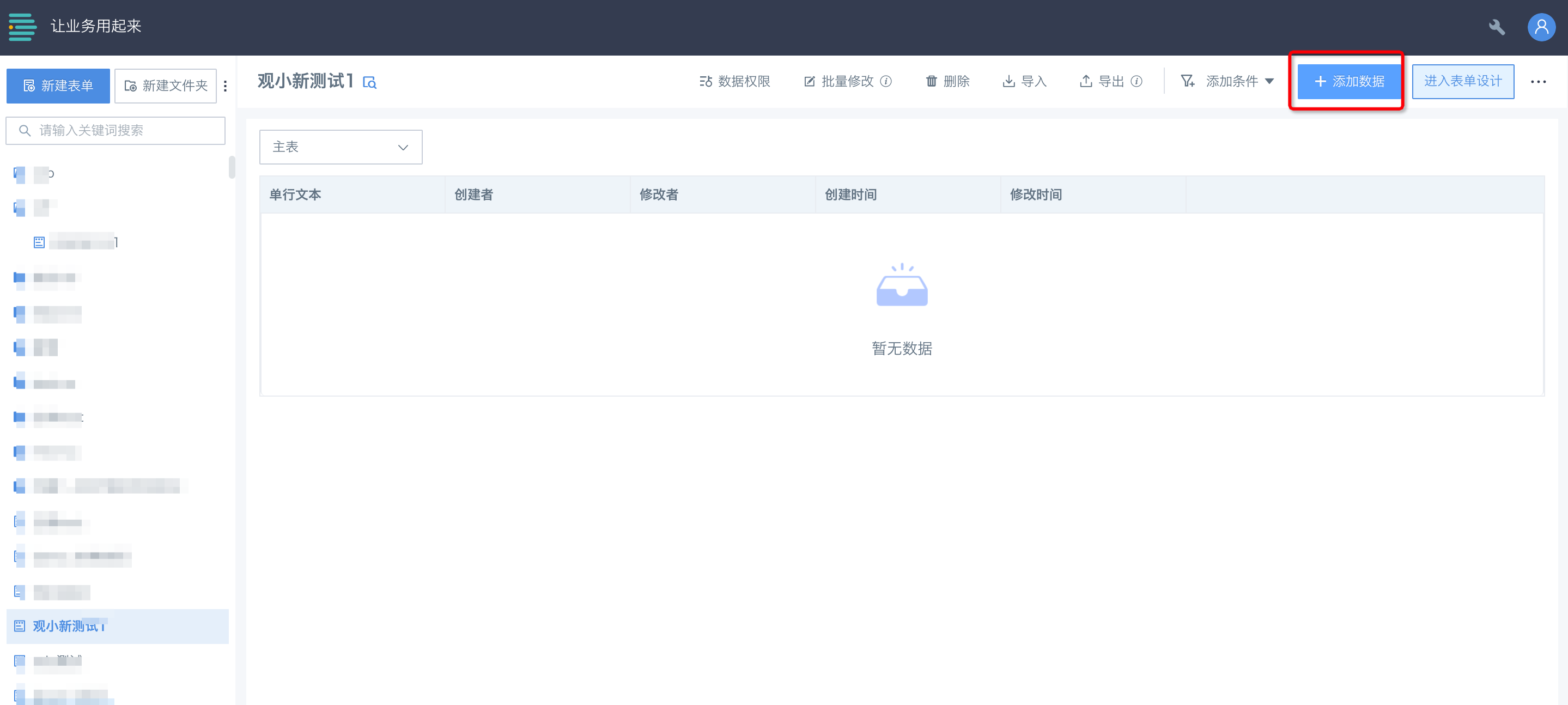Click the preview icon beside 观小新测试1 title
This screenshot has height=705, width=1568.
pyautogui.click(x=369, y=82)
